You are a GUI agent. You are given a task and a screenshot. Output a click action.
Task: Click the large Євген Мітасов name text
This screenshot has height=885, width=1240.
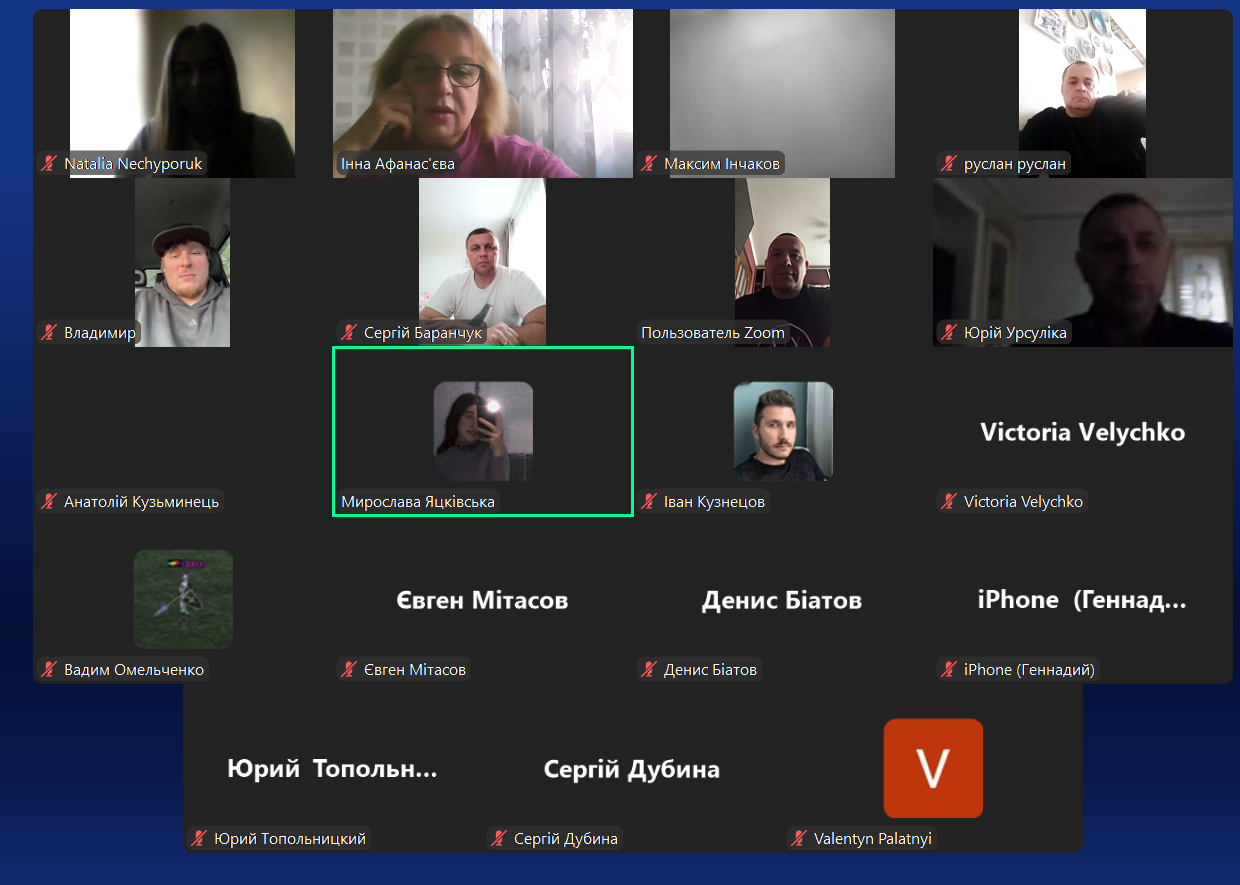(x=482, y=600)
